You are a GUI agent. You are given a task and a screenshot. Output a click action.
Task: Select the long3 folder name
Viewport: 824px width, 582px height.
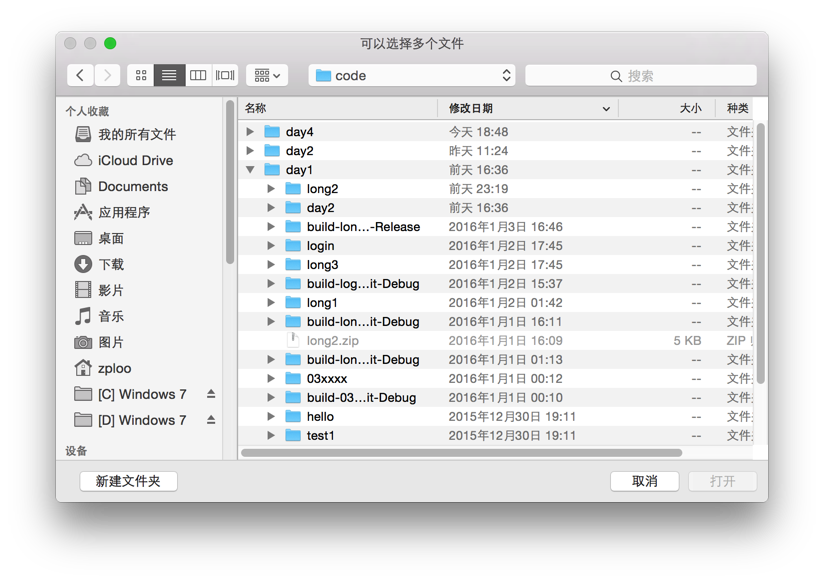(323, 265)
